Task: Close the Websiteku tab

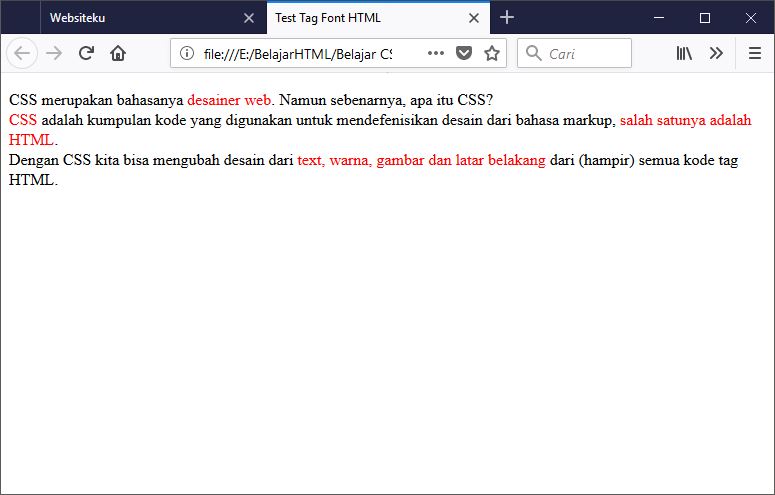Action: 249,18
